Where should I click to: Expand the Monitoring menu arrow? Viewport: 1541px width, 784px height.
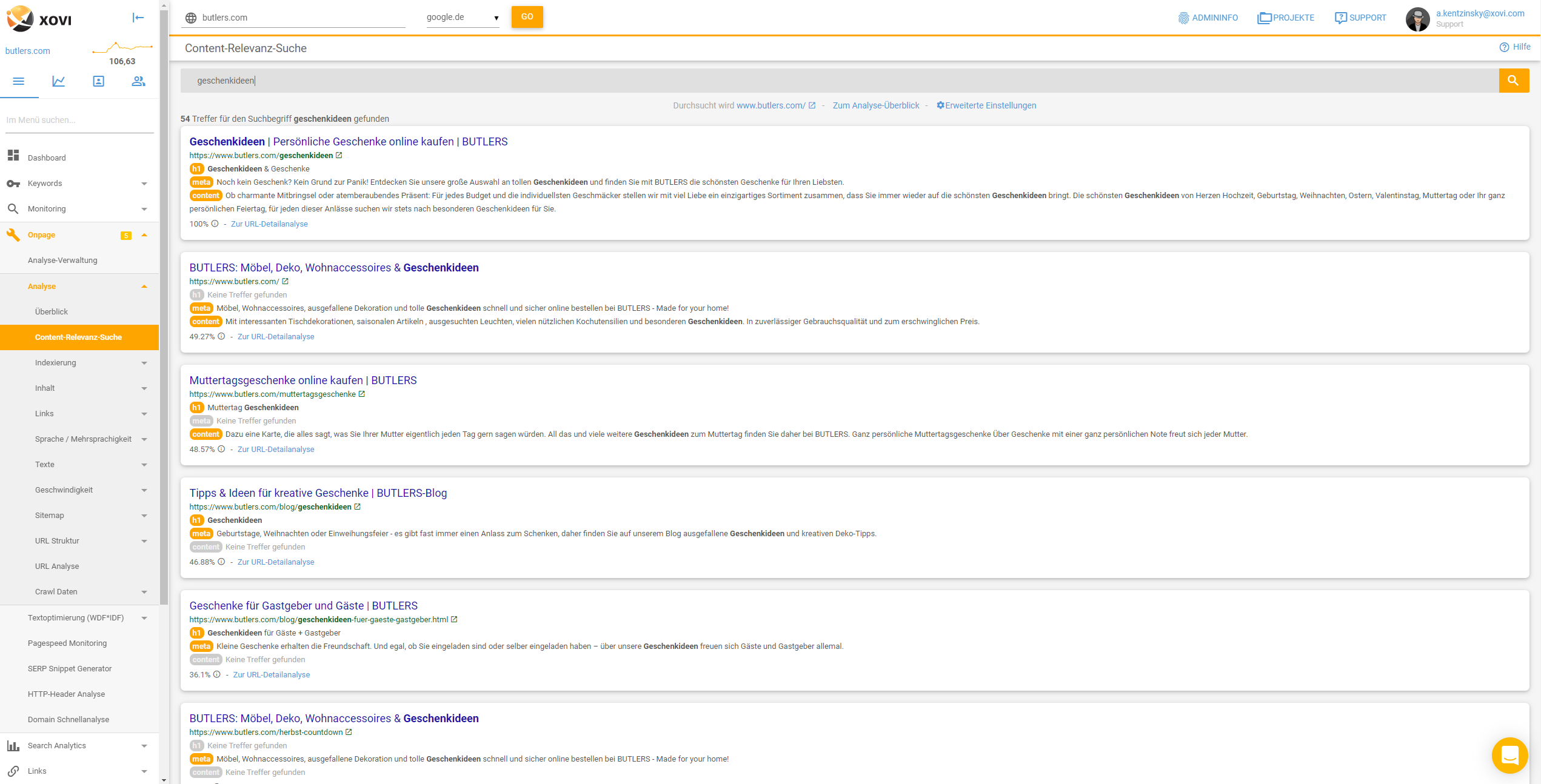coord(144,209)
